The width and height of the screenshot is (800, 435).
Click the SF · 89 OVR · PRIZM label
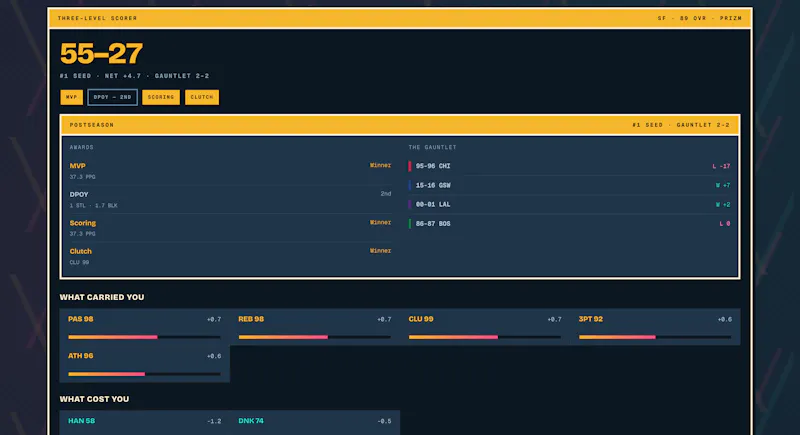699,18
